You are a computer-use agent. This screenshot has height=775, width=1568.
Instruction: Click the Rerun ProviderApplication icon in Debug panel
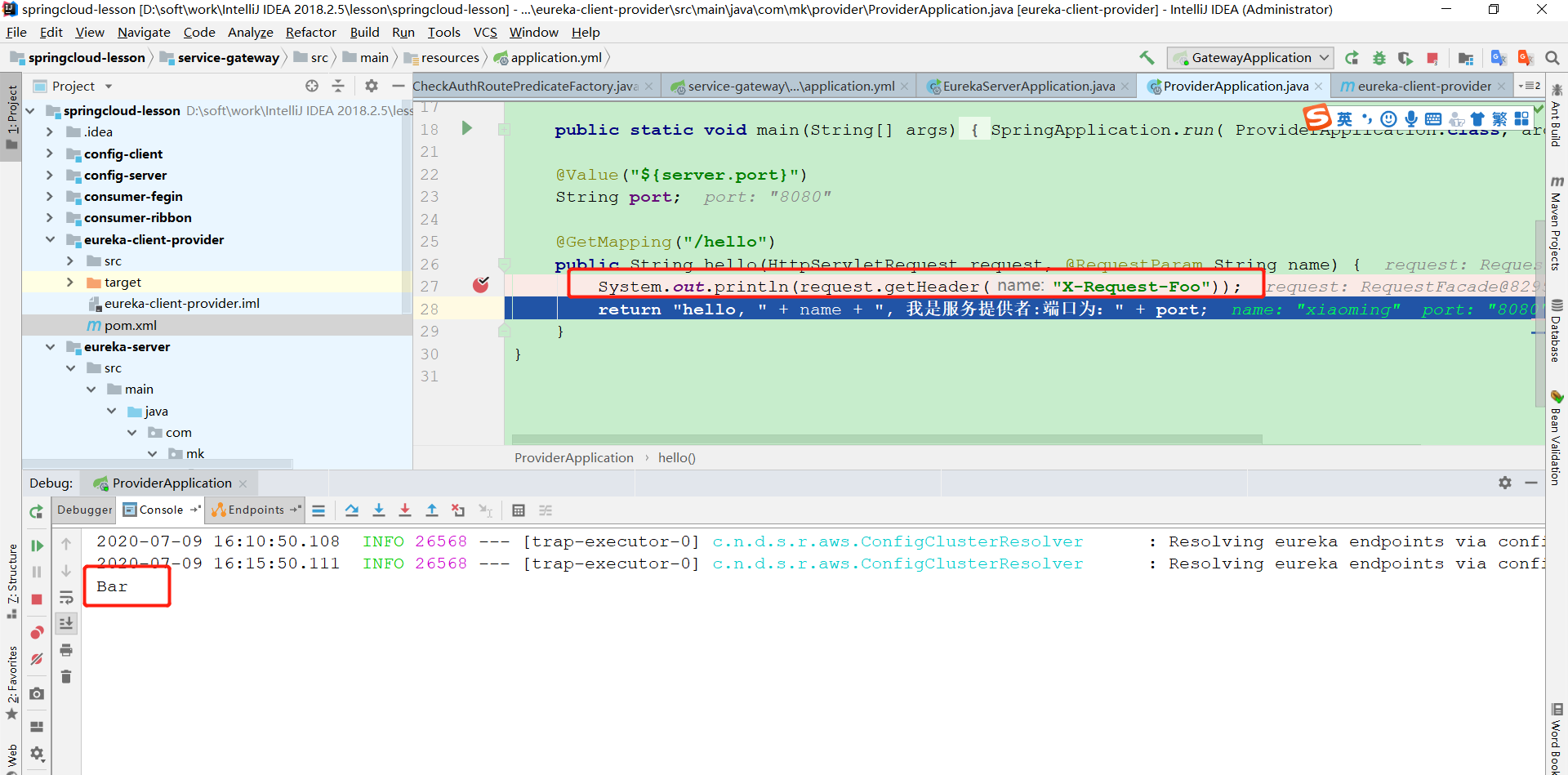pos(36,511)
